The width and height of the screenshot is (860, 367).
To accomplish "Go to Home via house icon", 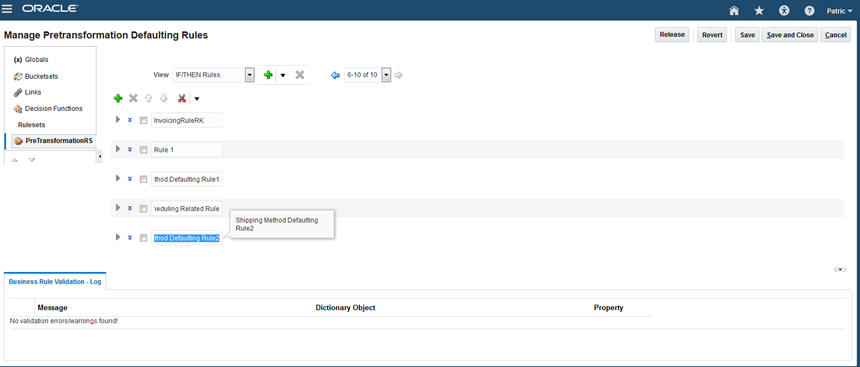I will tap(734, 10).
